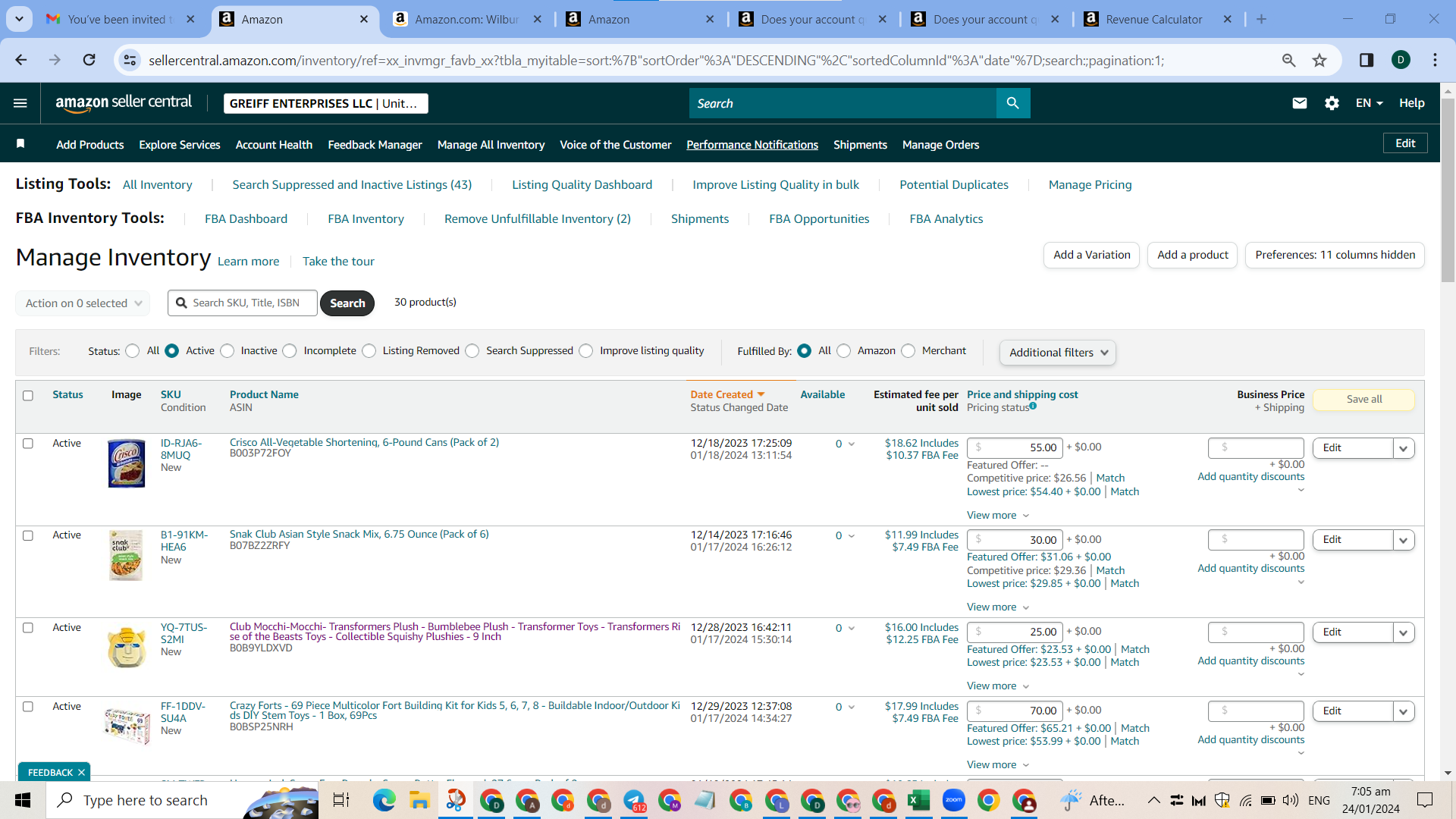The height and width of the screenshot is (819, 1456).
Task: Open Telegram from the taskbar
Action: (634, 800)
